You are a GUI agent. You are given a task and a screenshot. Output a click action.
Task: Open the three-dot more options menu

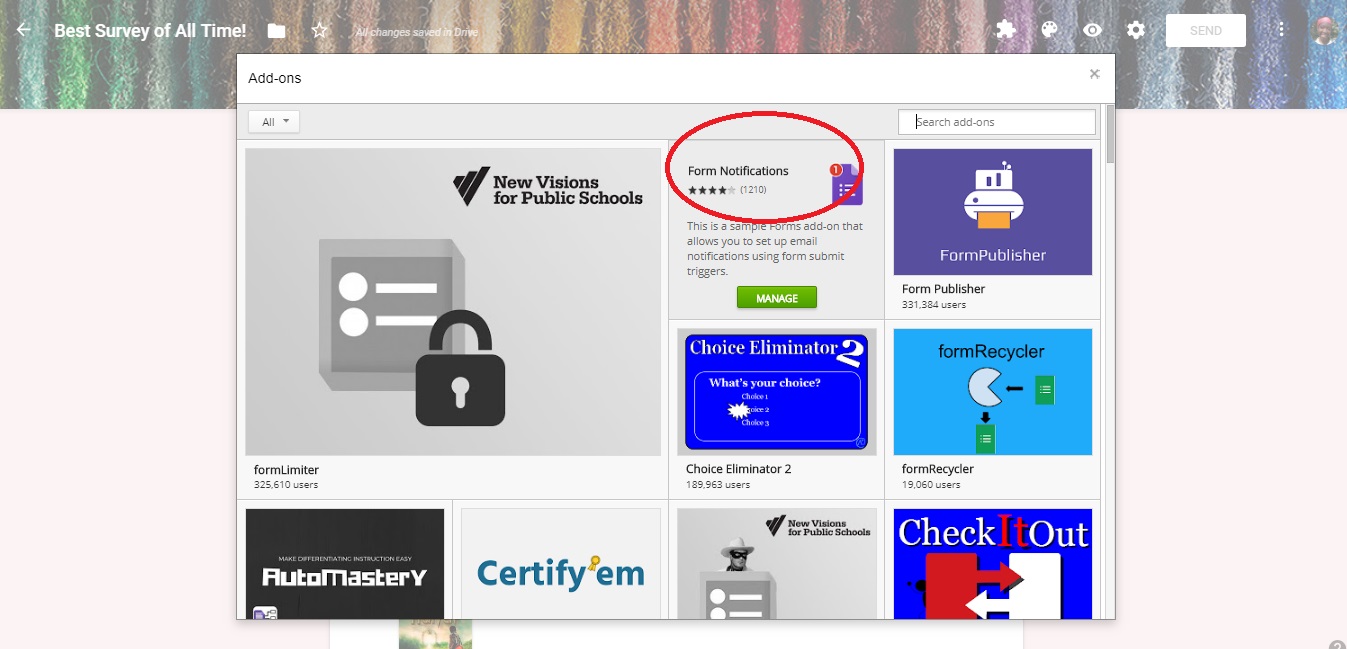(x=1281, y=30)
